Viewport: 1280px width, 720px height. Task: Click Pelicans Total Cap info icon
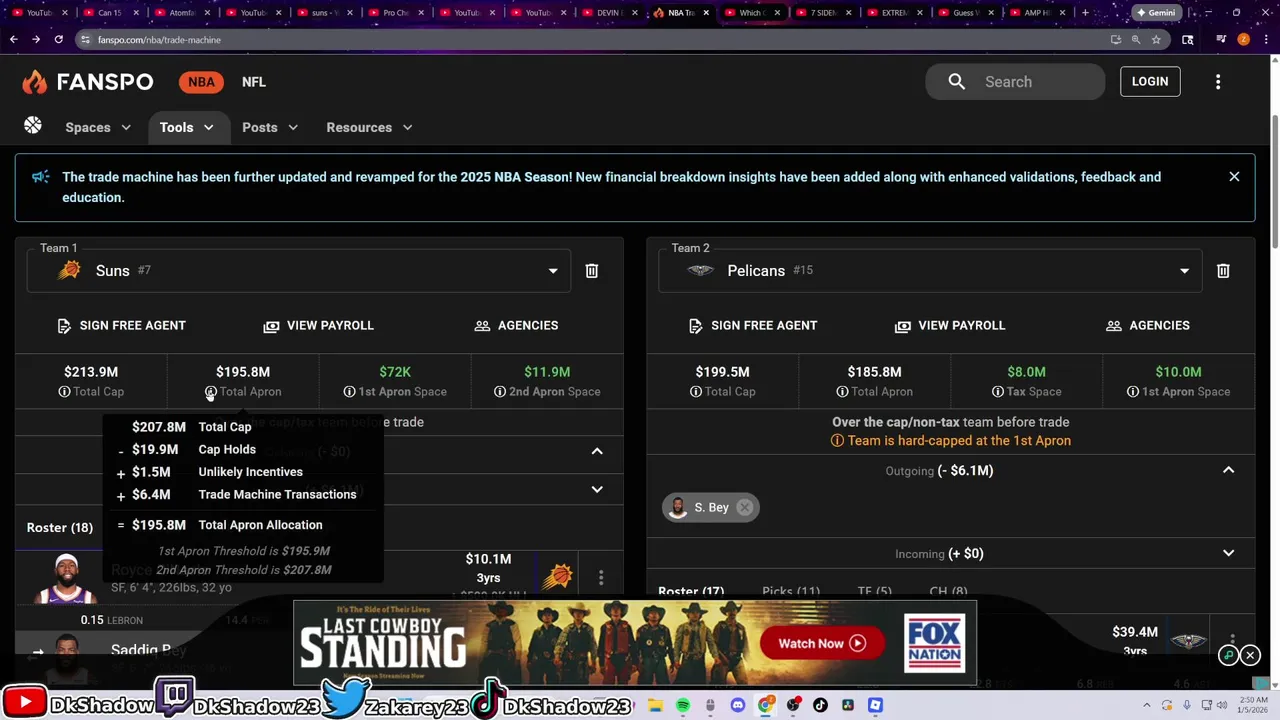pos(695,392)
